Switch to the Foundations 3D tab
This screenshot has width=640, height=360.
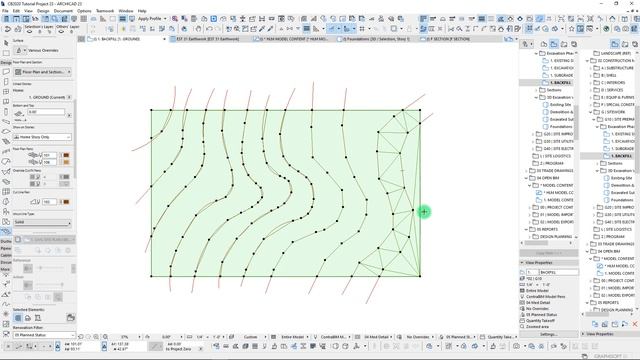tap(376, 39)
